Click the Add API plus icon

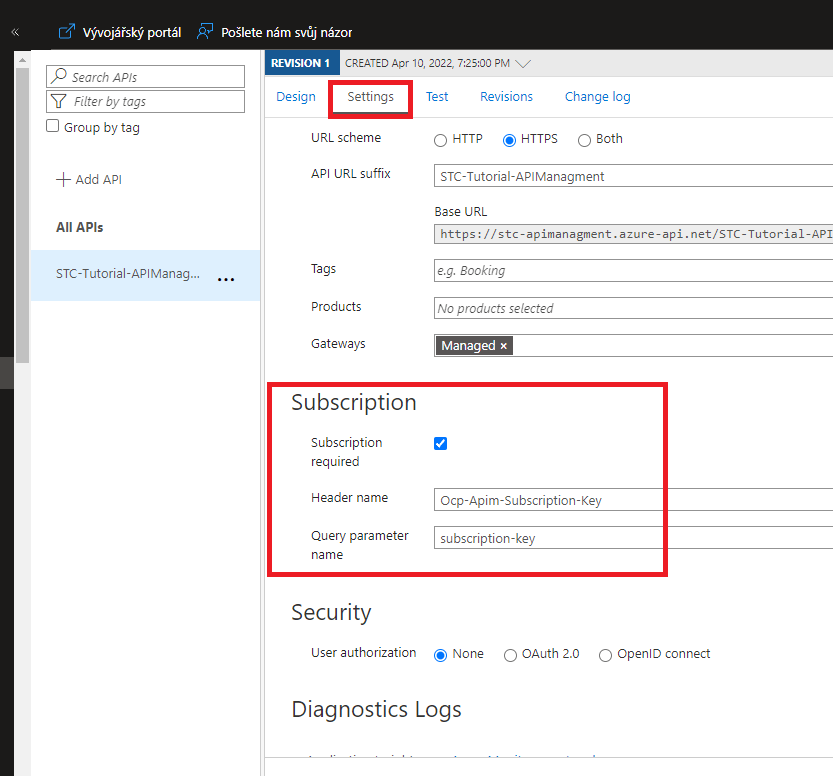pos(64,180)
